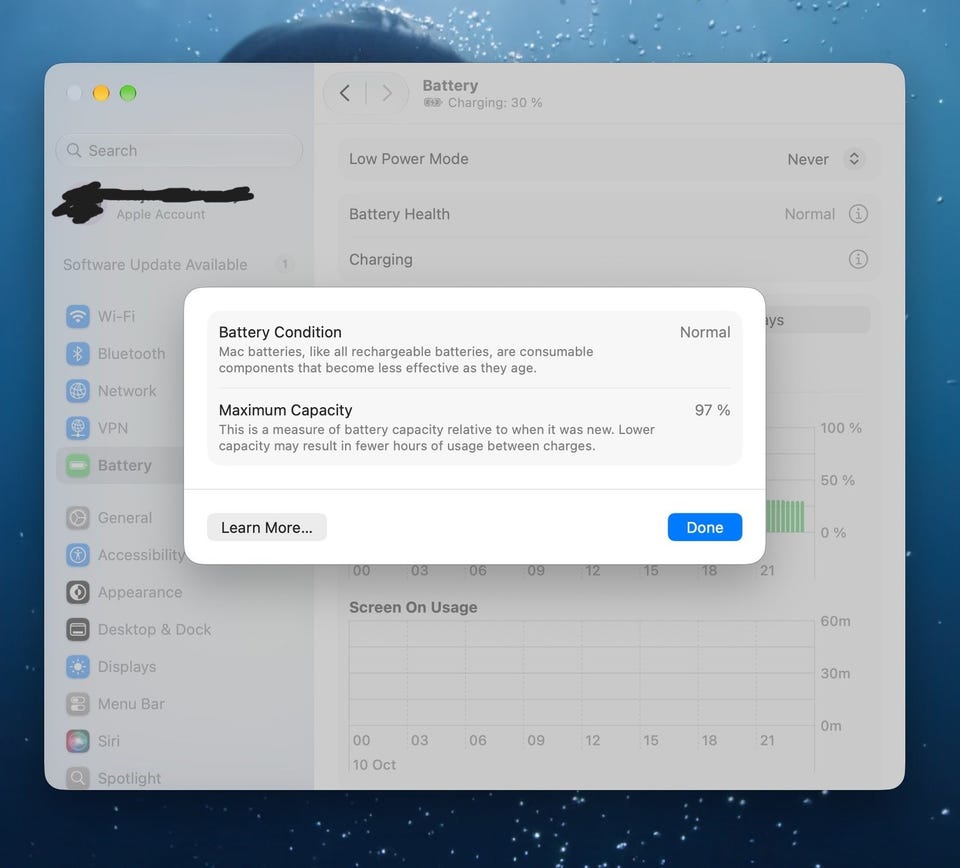Click the Learn More… button
Viewport: 960px width, 868px height.
tap(266, 527)
